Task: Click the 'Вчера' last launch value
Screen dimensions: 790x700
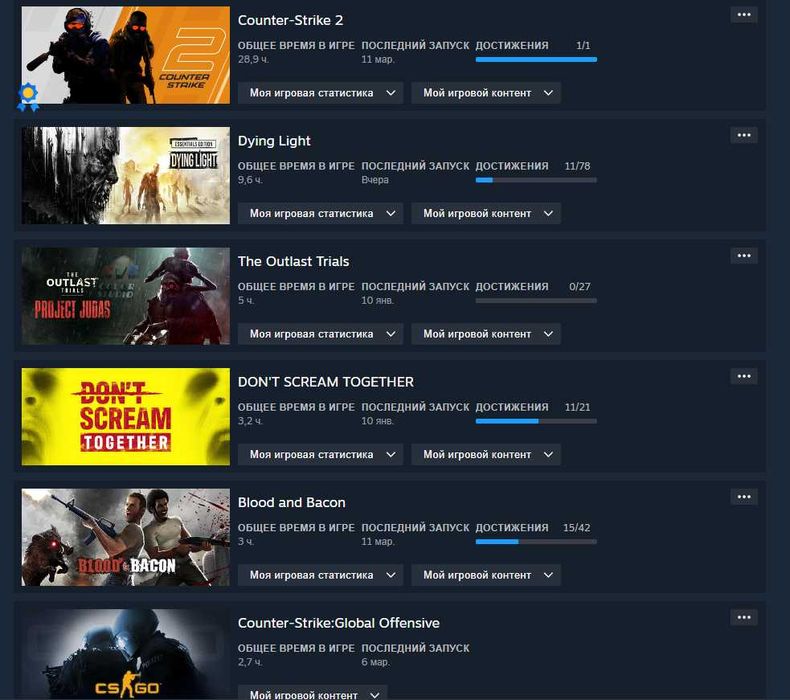Action: pos(375,180)
